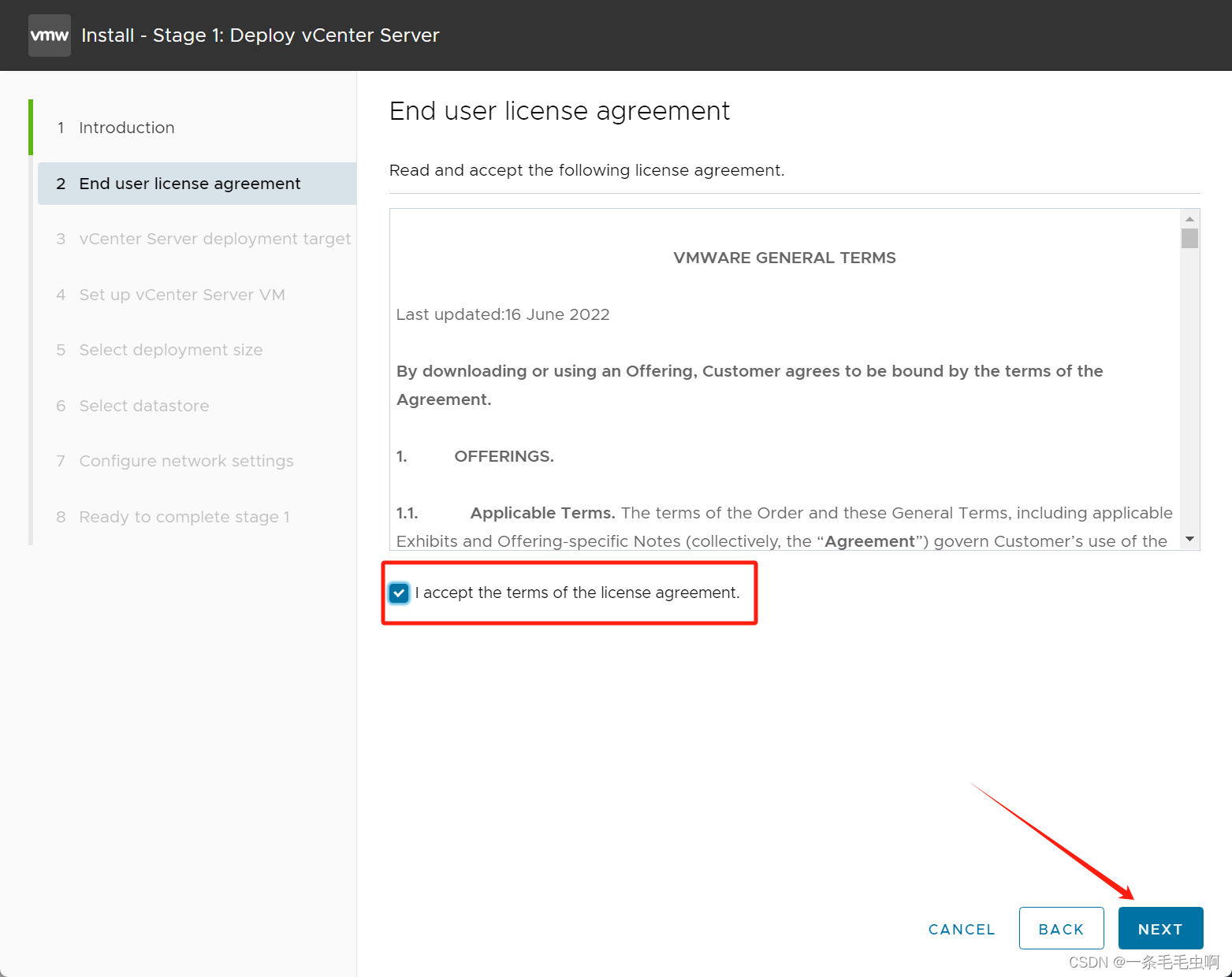The image size is (1232, 977).
Task: Select End user license agreement step
Action: pyautogui.click(x=197, y=184)
